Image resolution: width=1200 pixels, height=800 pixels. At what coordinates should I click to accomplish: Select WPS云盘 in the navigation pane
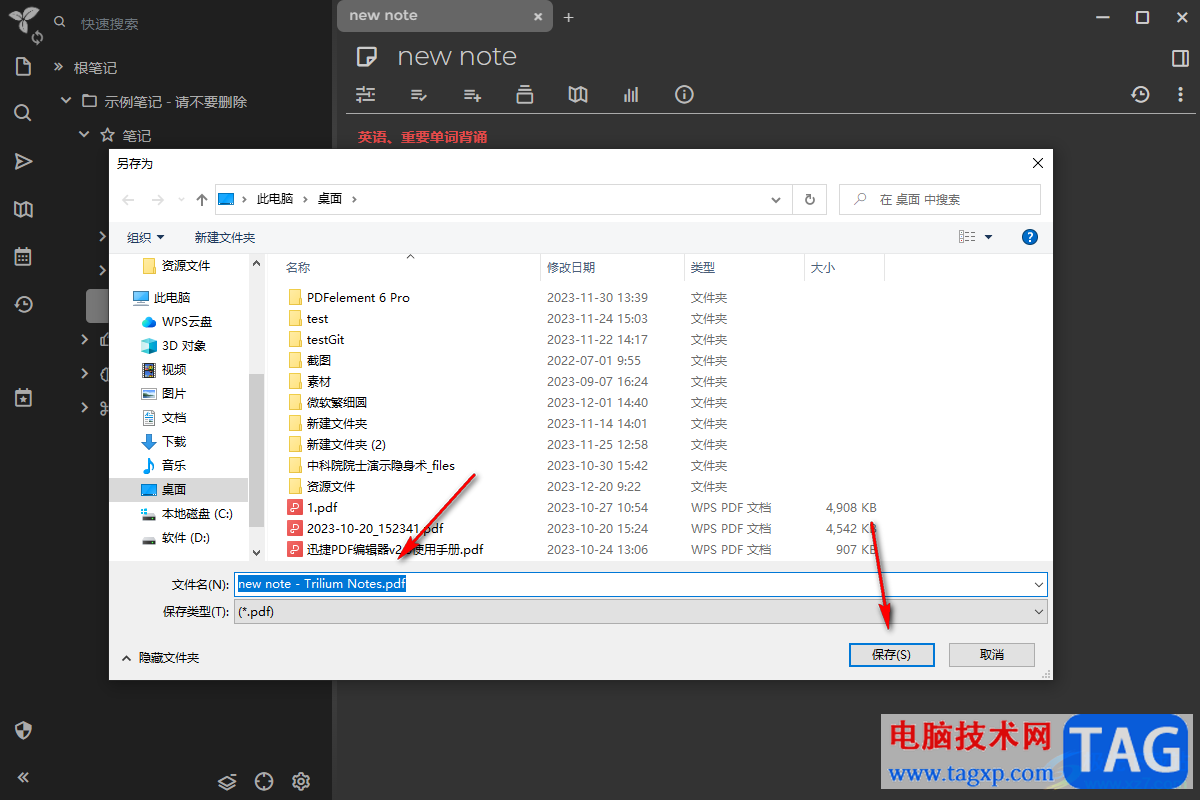tap(186, 321)
